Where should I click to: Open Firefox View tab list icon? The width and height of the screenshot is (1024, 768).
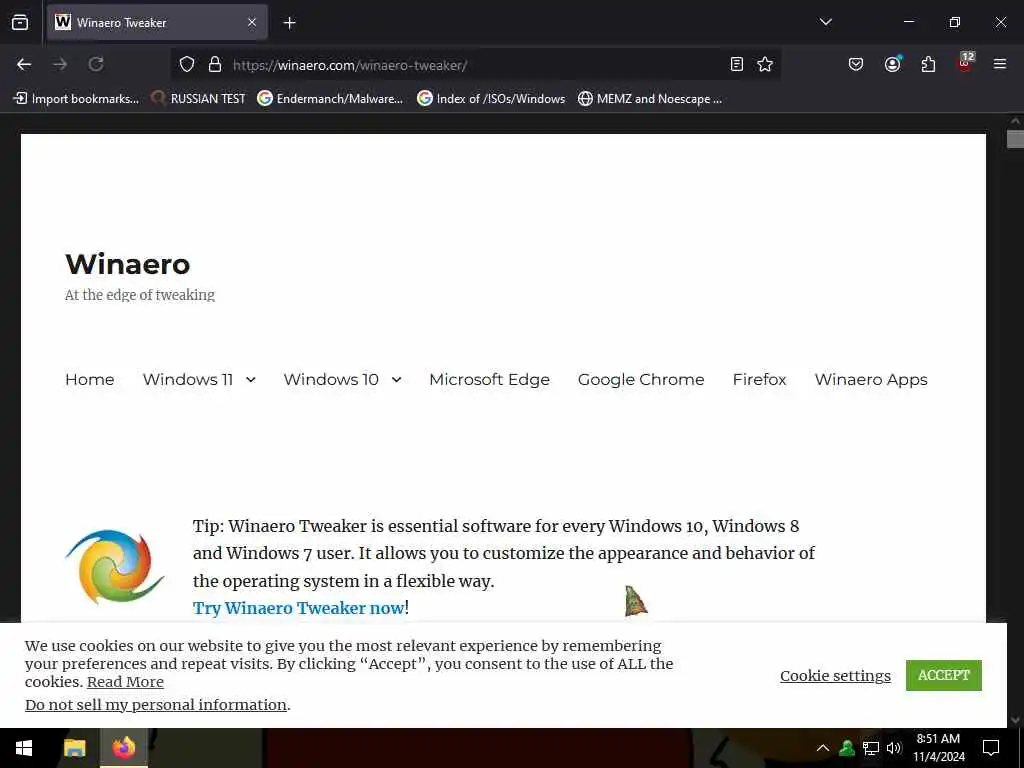pyautogui.click(x=20, y=22)
